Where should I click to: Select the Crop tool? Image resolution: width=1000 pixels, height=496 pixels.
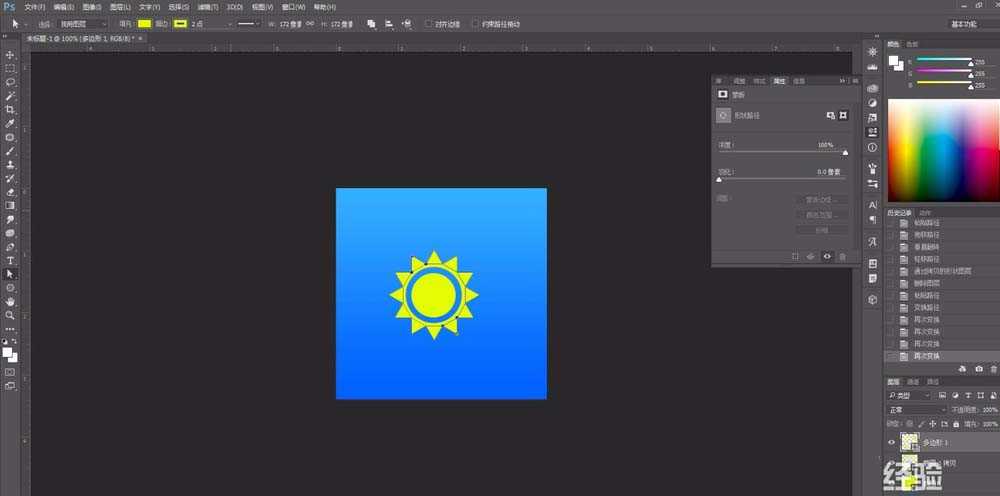tap(10, 109)
